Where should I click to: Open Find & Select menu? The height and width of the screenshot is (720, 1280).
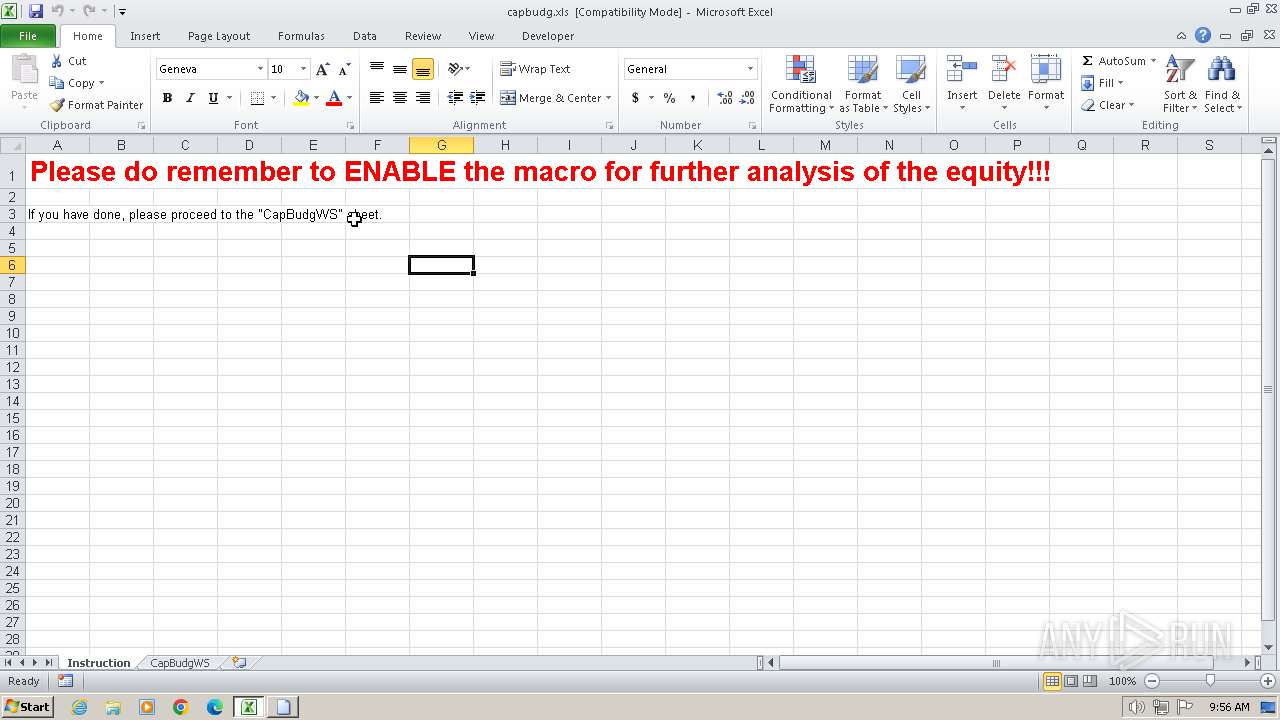(1222, 84)
